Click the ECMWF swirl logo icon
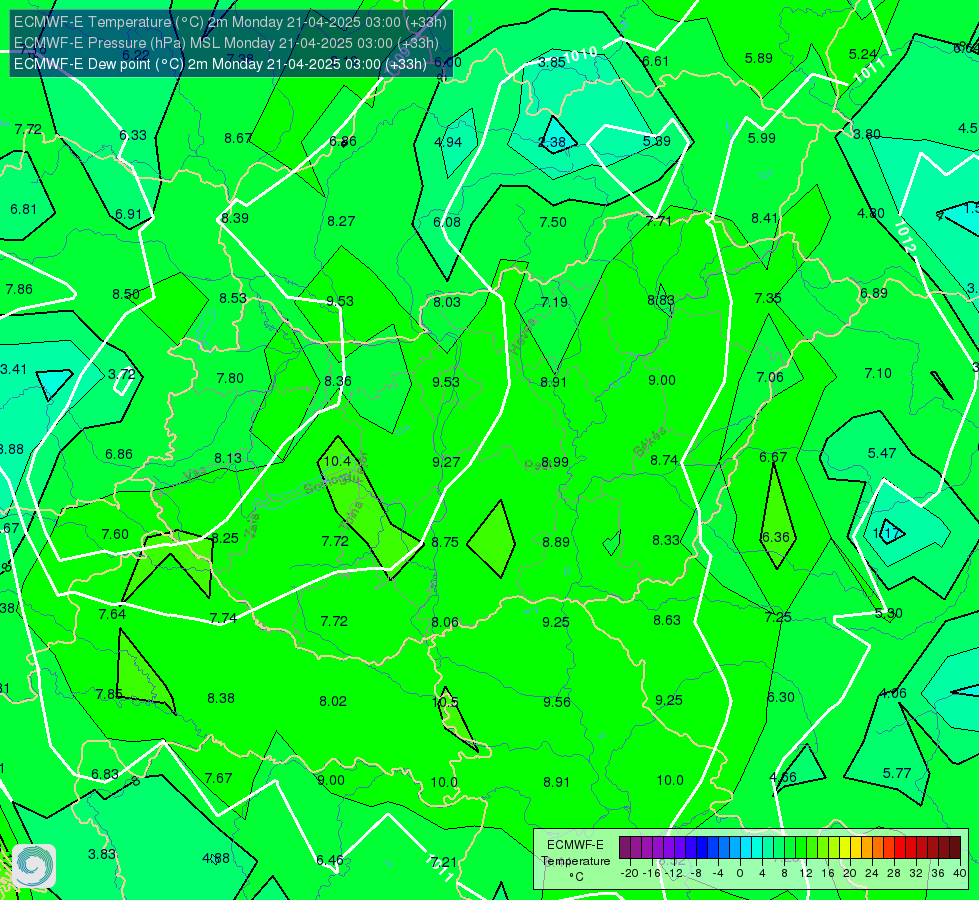Viewport: 979px width, 900px height. click(x=34, y=866)
